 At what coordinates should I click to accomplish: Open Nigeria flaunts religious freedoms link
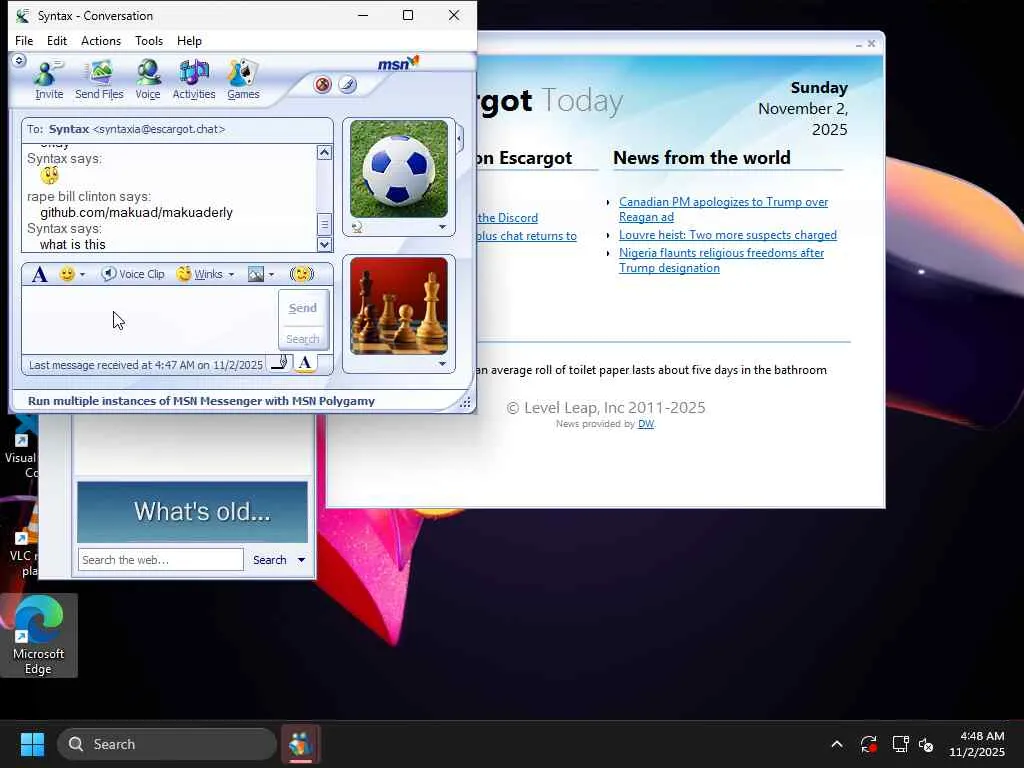point(721,261)
